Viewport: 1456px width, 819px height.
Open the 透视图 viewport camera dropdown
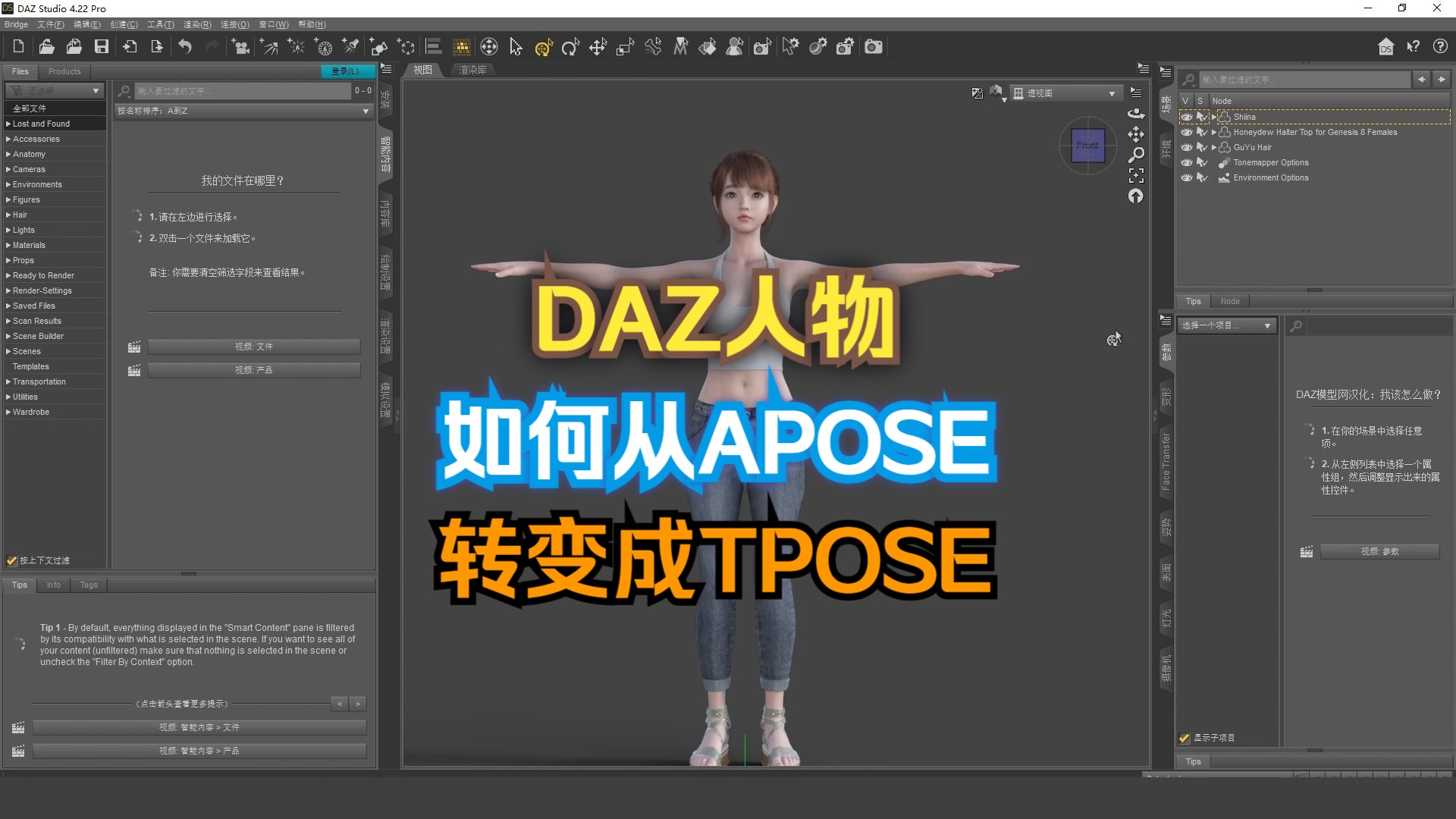1065,93
